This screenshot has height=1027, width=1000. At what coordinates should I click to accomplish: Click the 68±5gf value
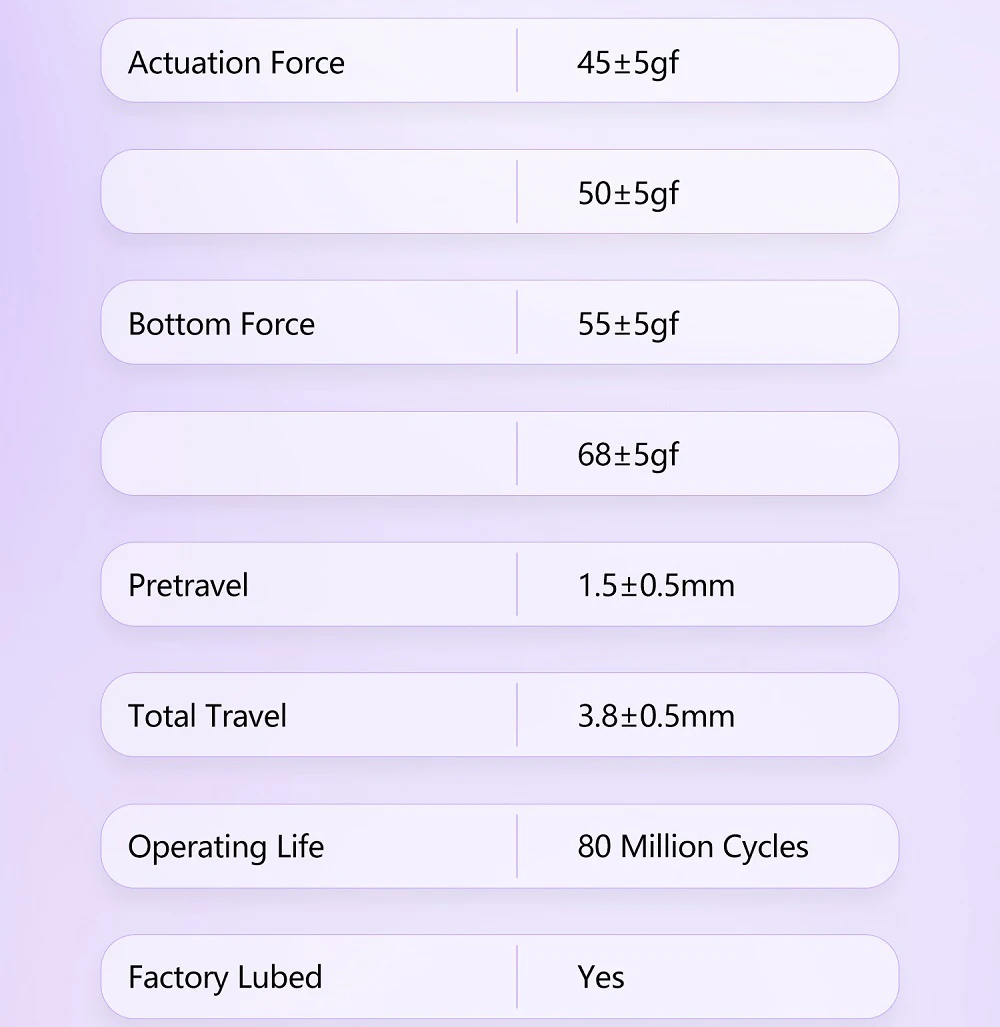pos(628,455)
